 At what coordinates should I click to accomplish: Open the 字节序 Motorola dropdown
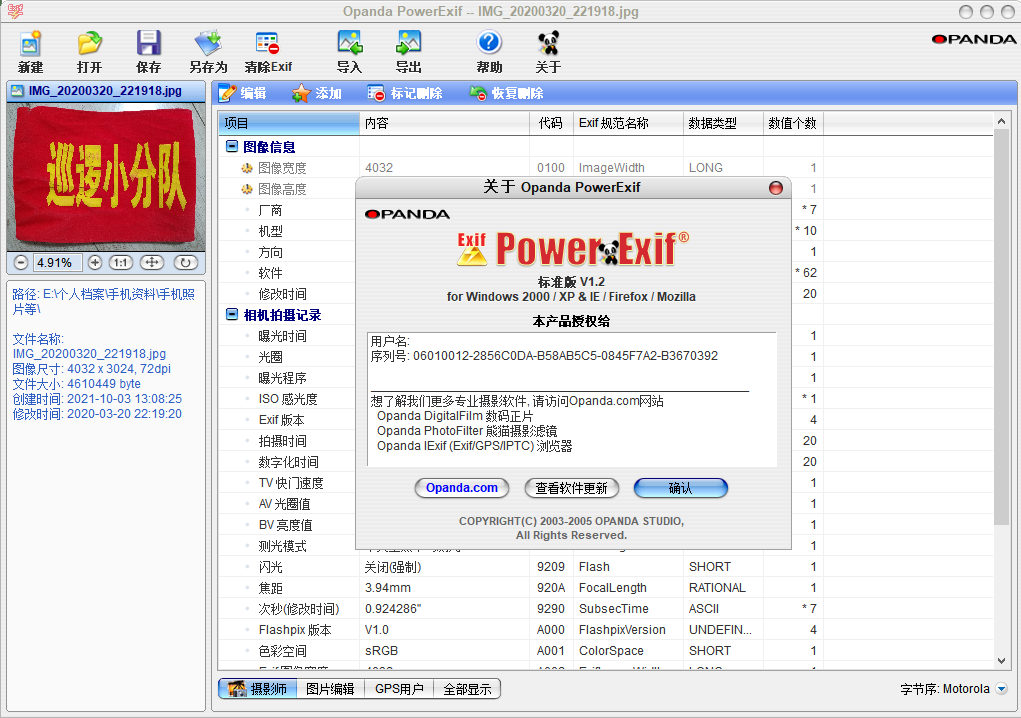pyautogui.click(x=1001, y=689)
